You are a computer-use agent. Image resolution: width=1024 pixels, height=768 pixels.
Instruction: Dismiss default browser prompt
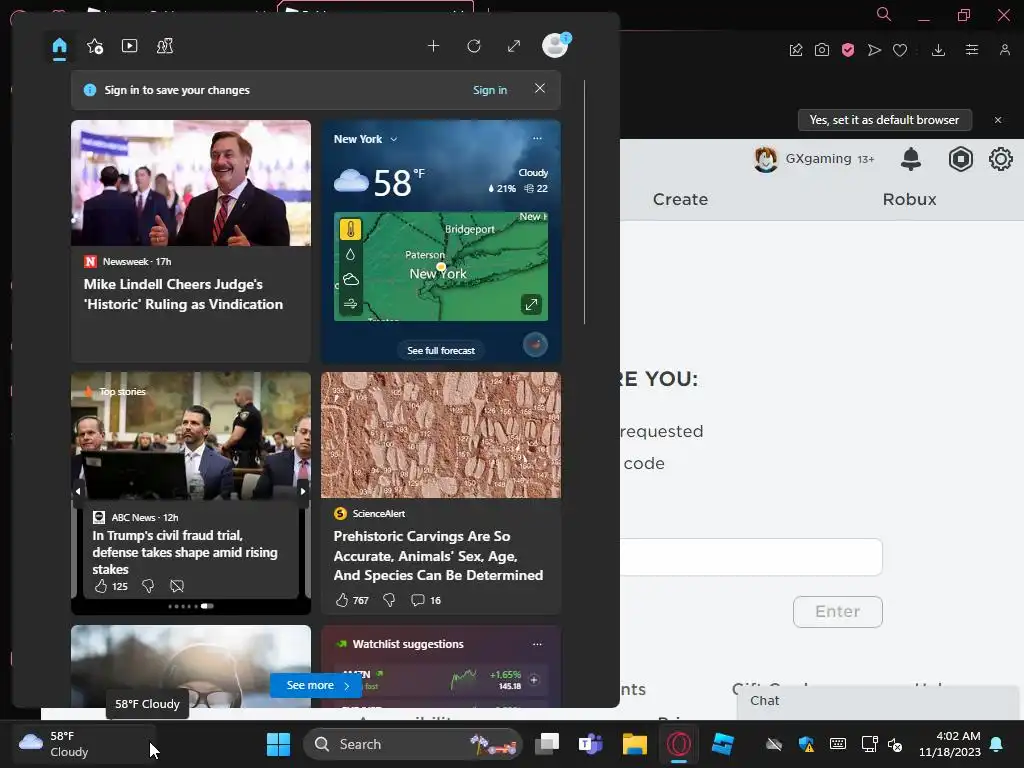(998, 120)
